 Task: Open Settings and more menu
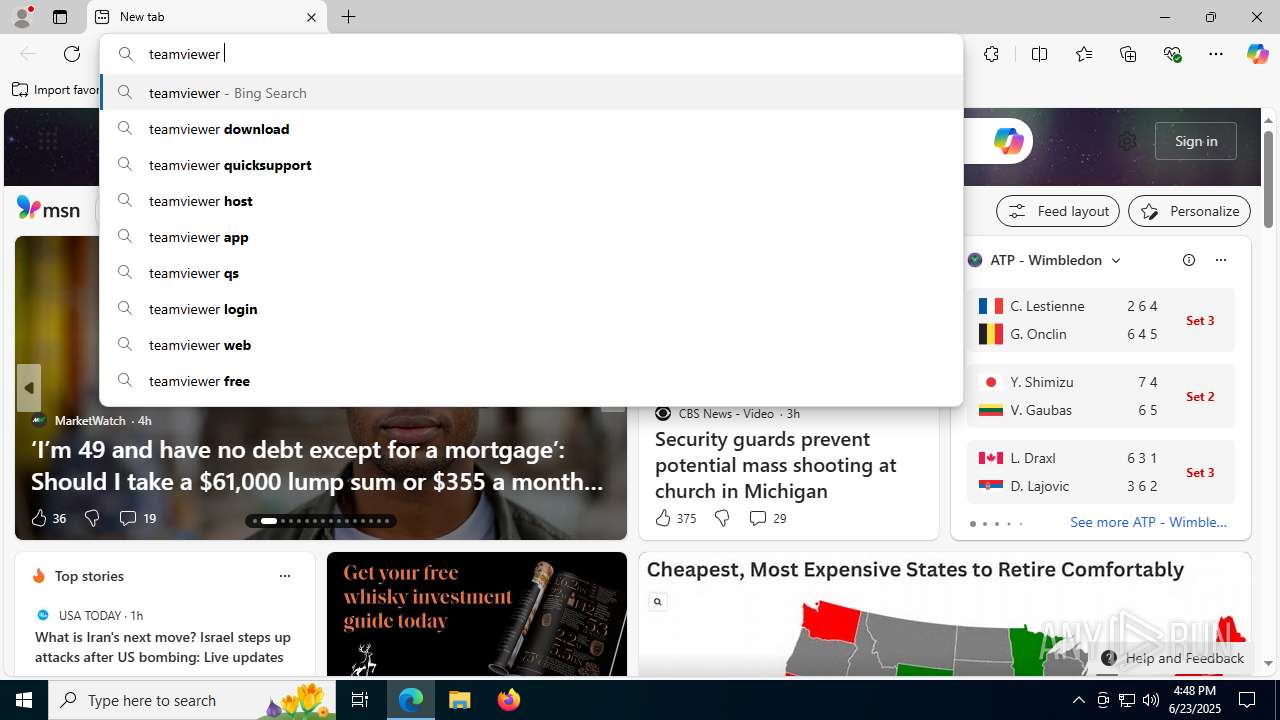(x=1216, y=54)
